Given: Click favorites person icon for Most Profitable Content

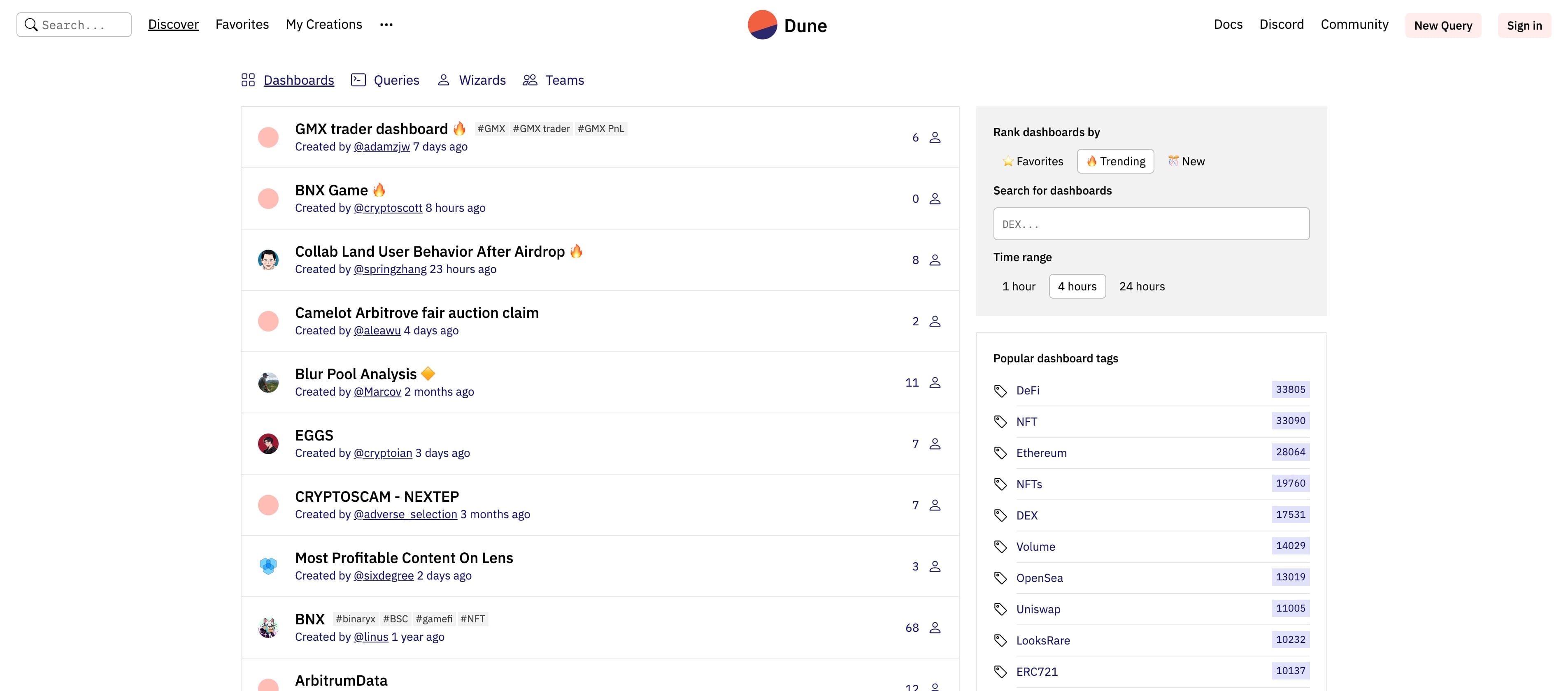Looking at the screenshot, I should tap(935, 566).
